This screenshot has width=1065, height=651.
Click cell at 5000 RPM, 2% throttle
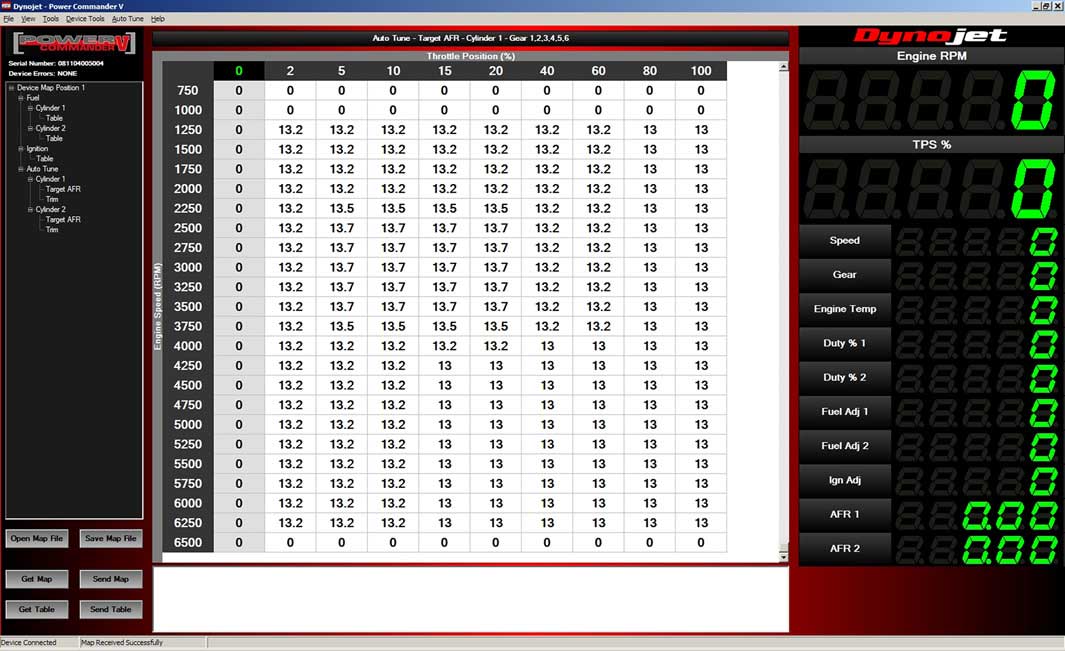point(290,425)
